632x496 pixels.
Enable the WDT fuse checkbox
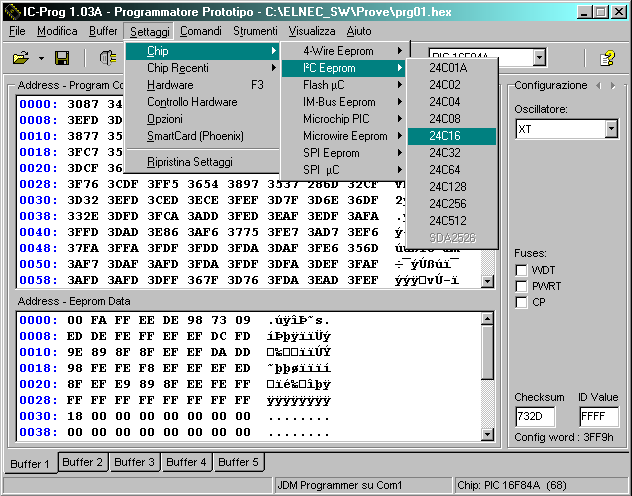522,270
